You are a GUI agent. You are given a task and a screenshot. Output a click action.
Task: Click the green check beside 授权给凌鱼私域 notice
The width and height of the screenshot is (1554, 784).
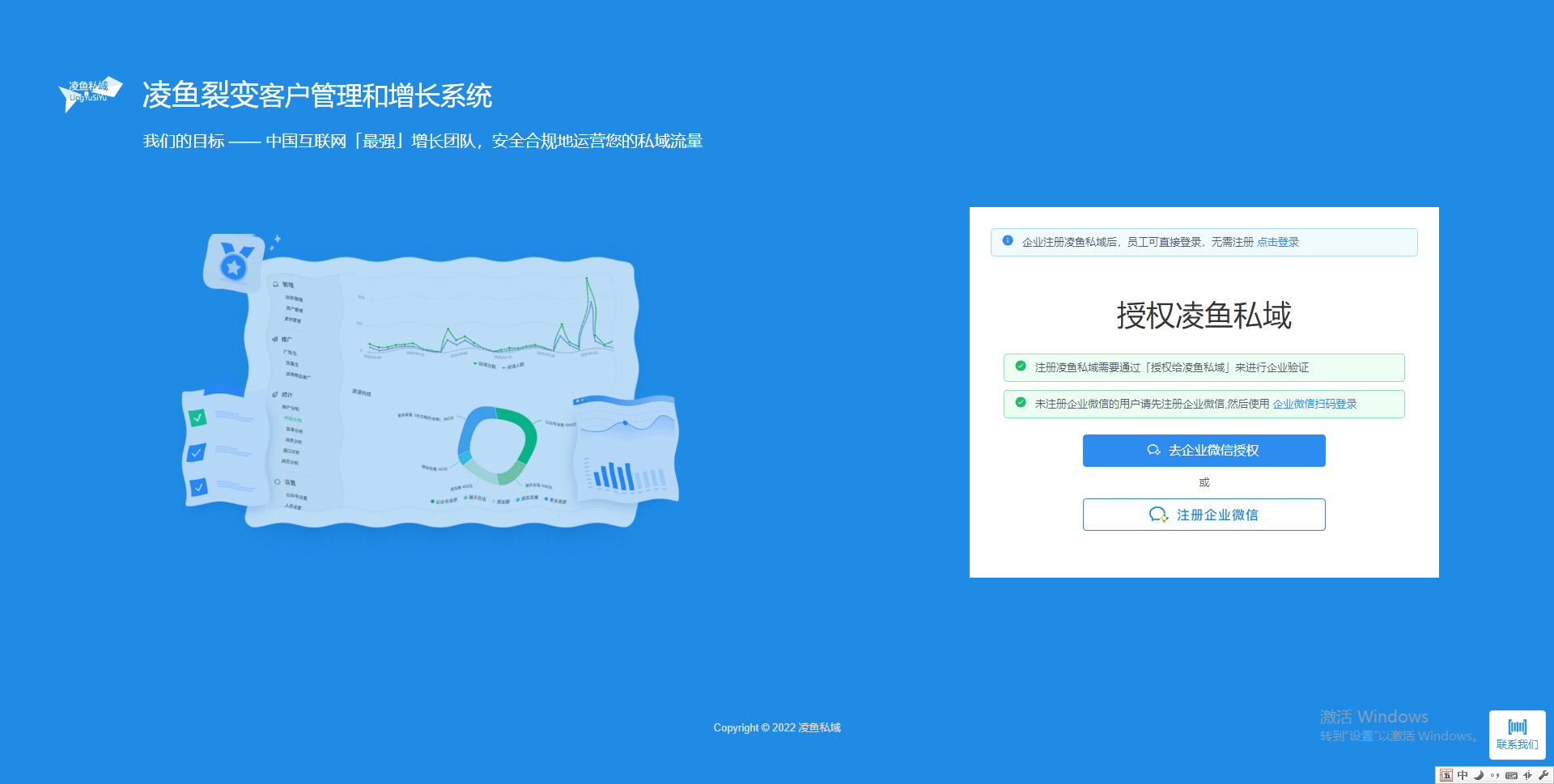pos(1021,367)
